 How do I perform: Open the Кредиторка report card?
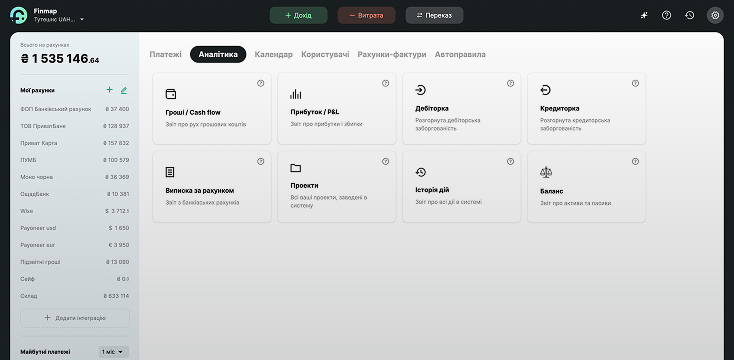coord(587,108)
